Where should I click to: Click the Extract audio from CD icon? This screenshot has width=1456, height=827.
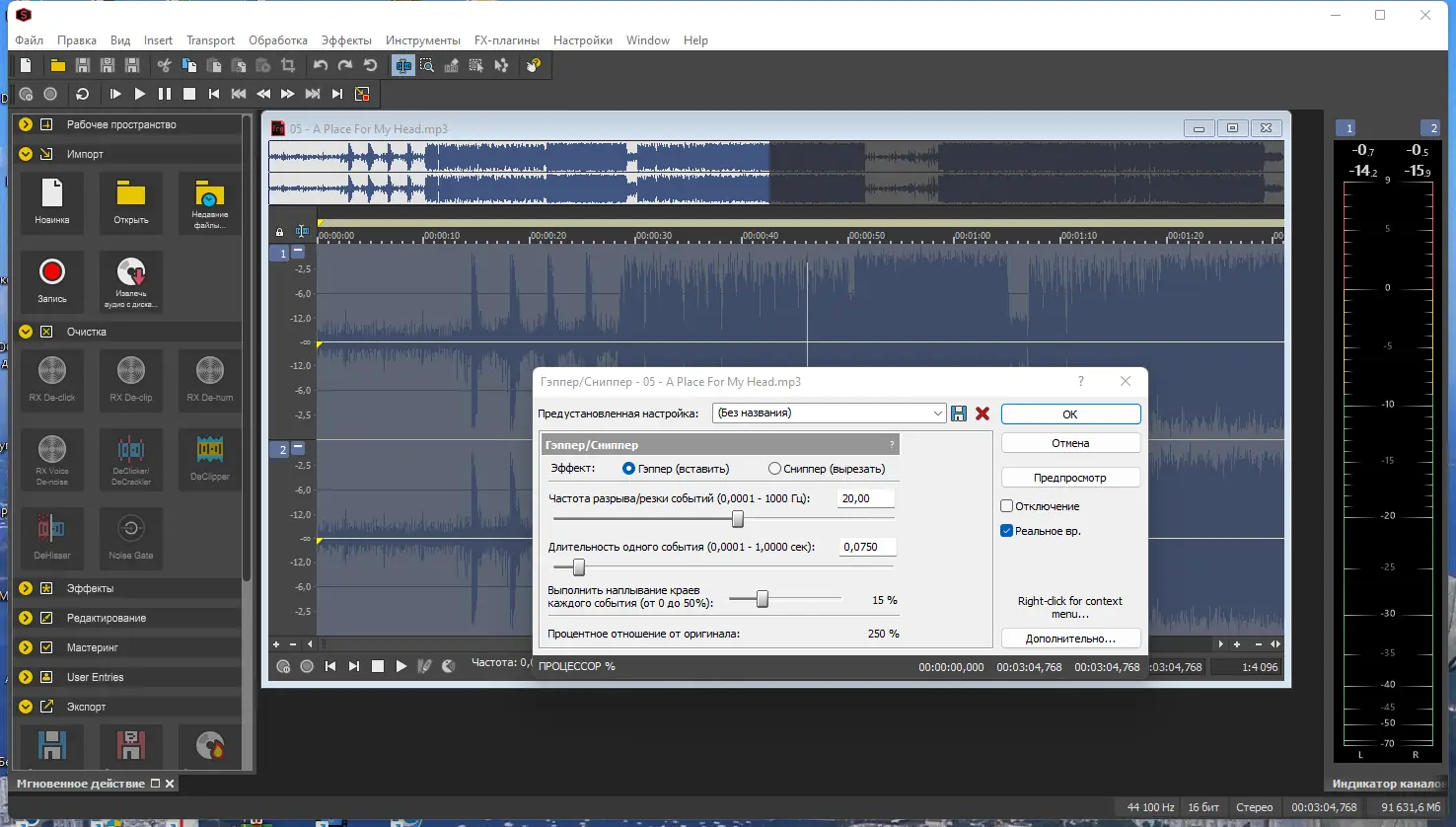click(x=131, y=272)
